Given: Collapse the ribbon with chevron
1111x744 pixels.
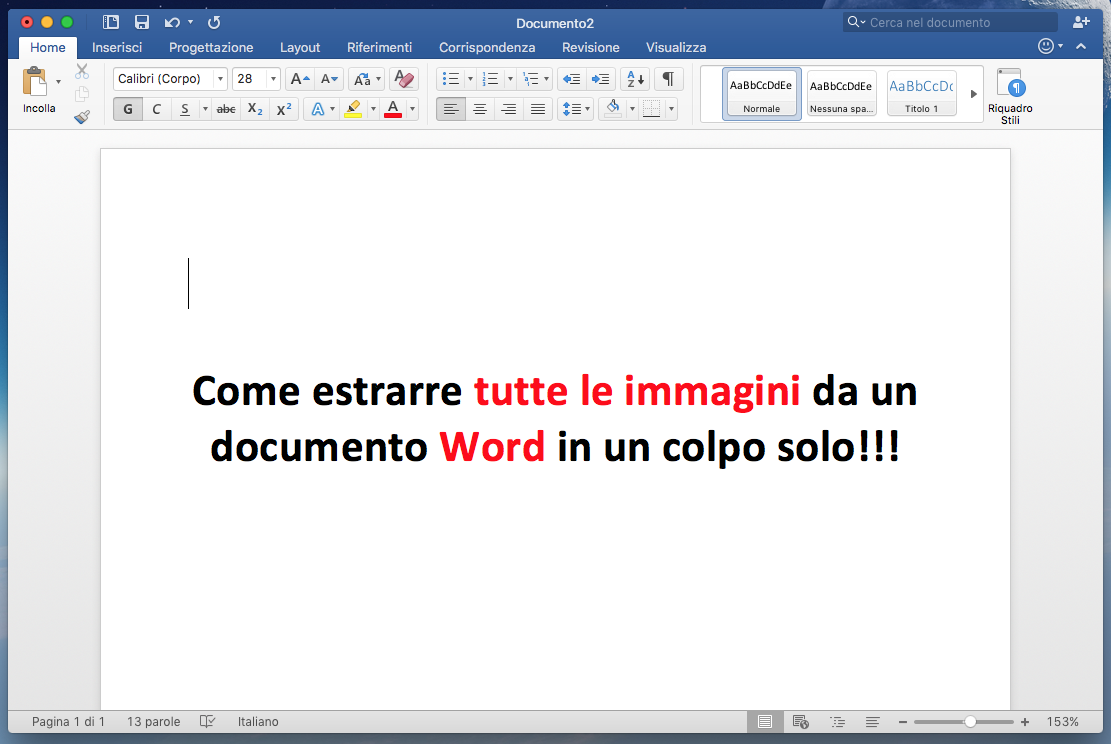Looking at the screenshot, I should pos(1081,46).
